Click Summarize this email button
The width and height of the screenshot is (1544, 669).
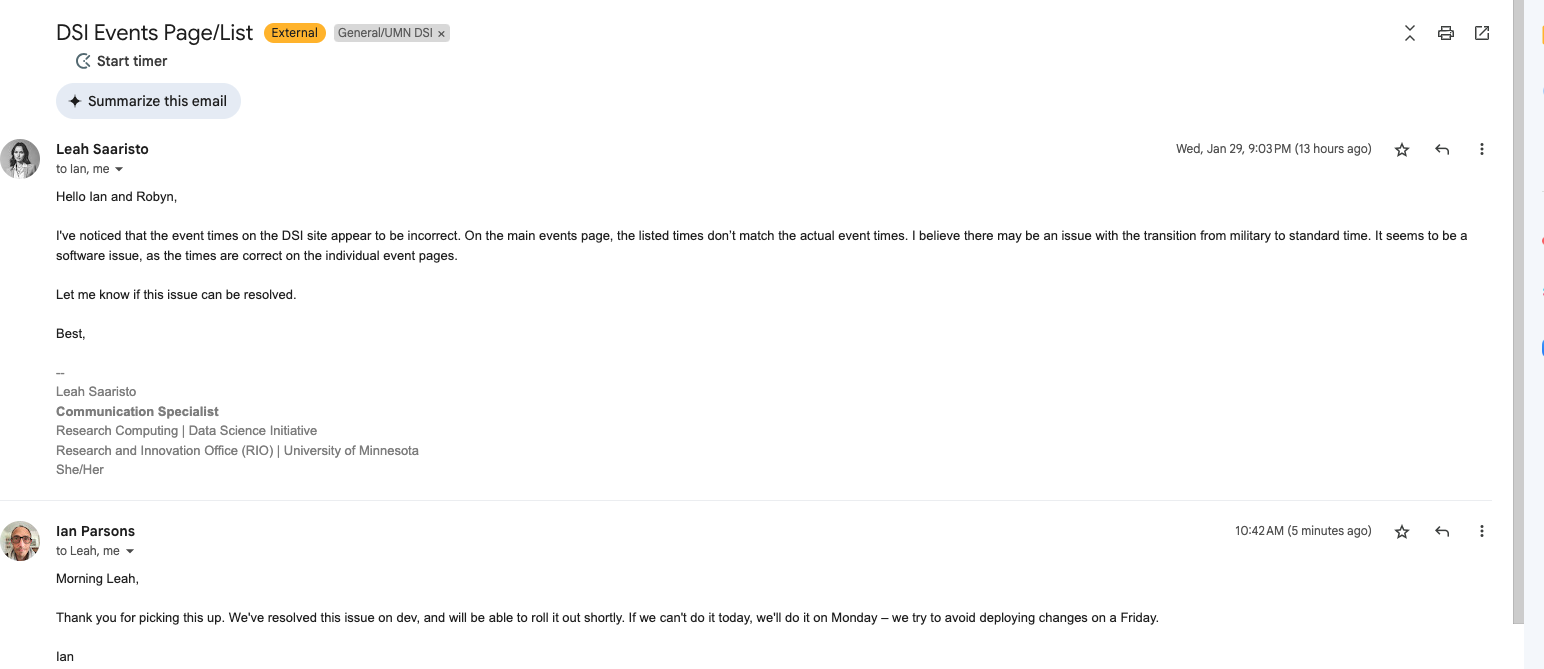tap(148, 101)
